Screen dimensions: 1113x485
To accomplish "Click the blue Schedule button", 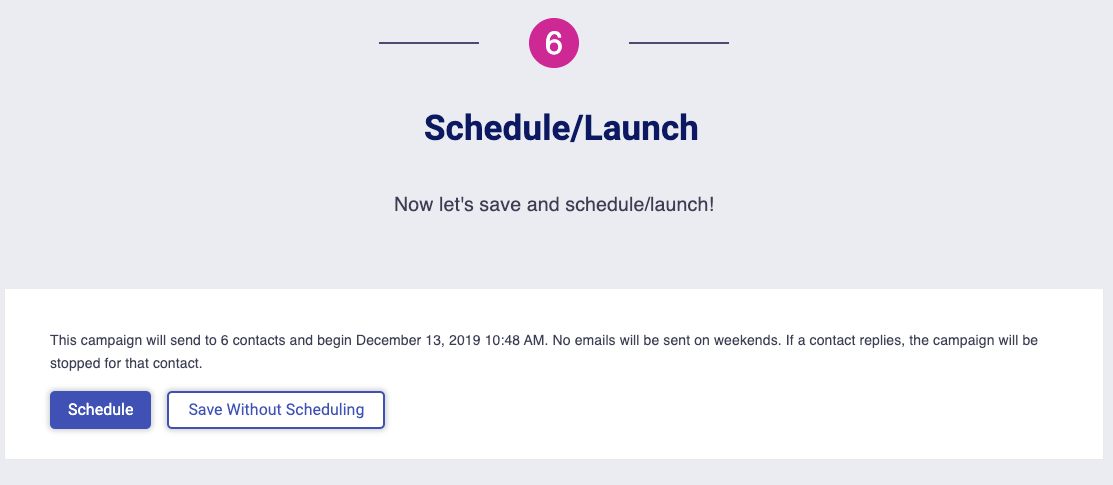I will click(x=100, y=410).
